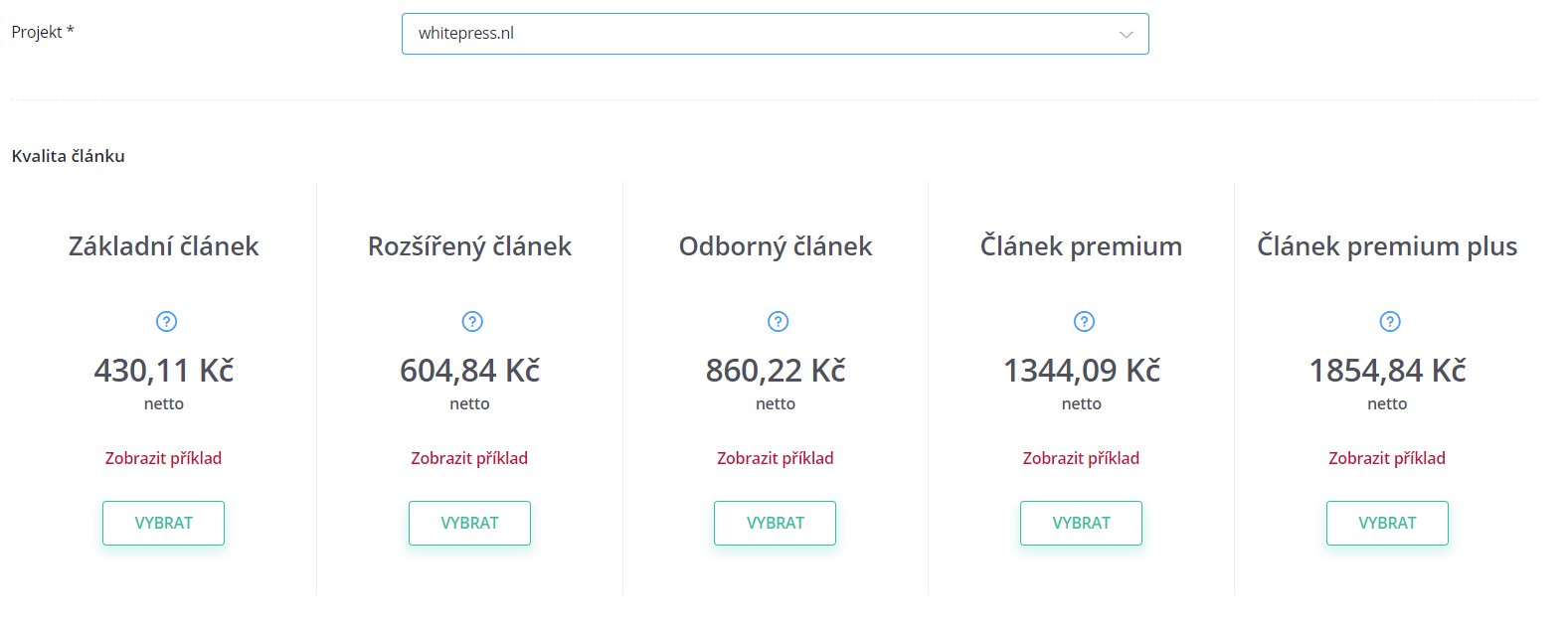Image resolution: width=1568 pixels, height=630 pixels.
Task: Open Zobrazit příklad for Základní článek
Action: coord(163,458)
